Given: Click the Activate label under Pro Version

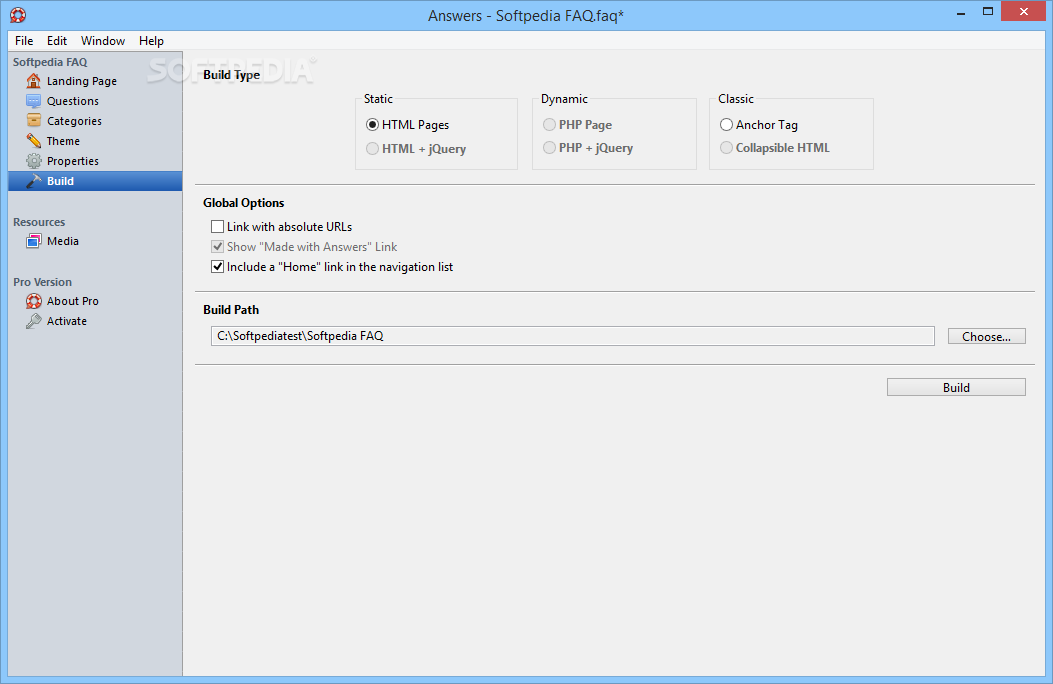Looking at the screenshot, I should click(66, 322).
